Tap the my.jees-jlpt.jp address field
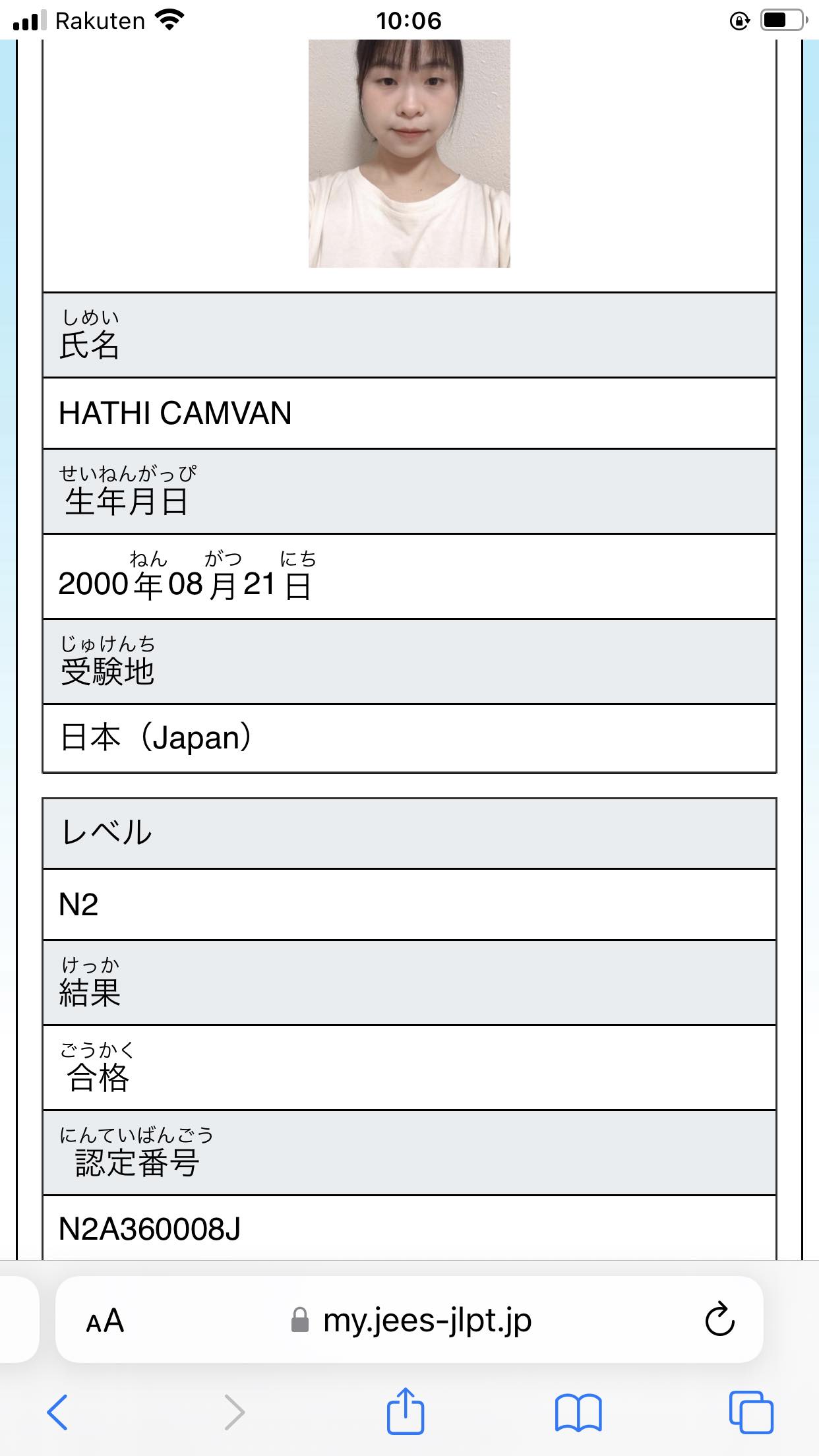This screenshot has width=819, height=1456. click(427, 1320)
